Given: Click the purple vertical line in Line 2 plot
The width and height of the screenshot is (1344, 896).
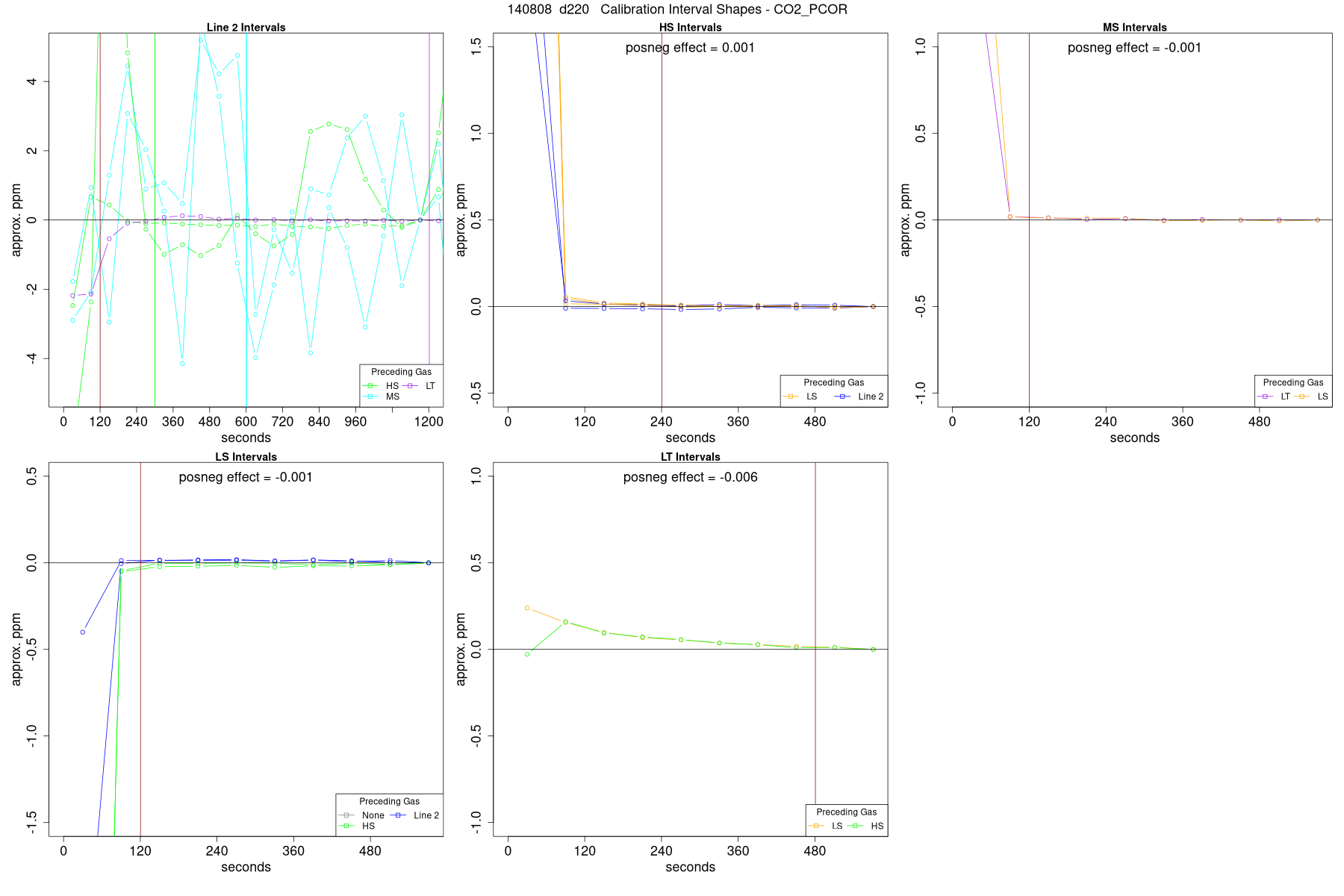Looking at the screenshot, I should (x=429, y=220).
